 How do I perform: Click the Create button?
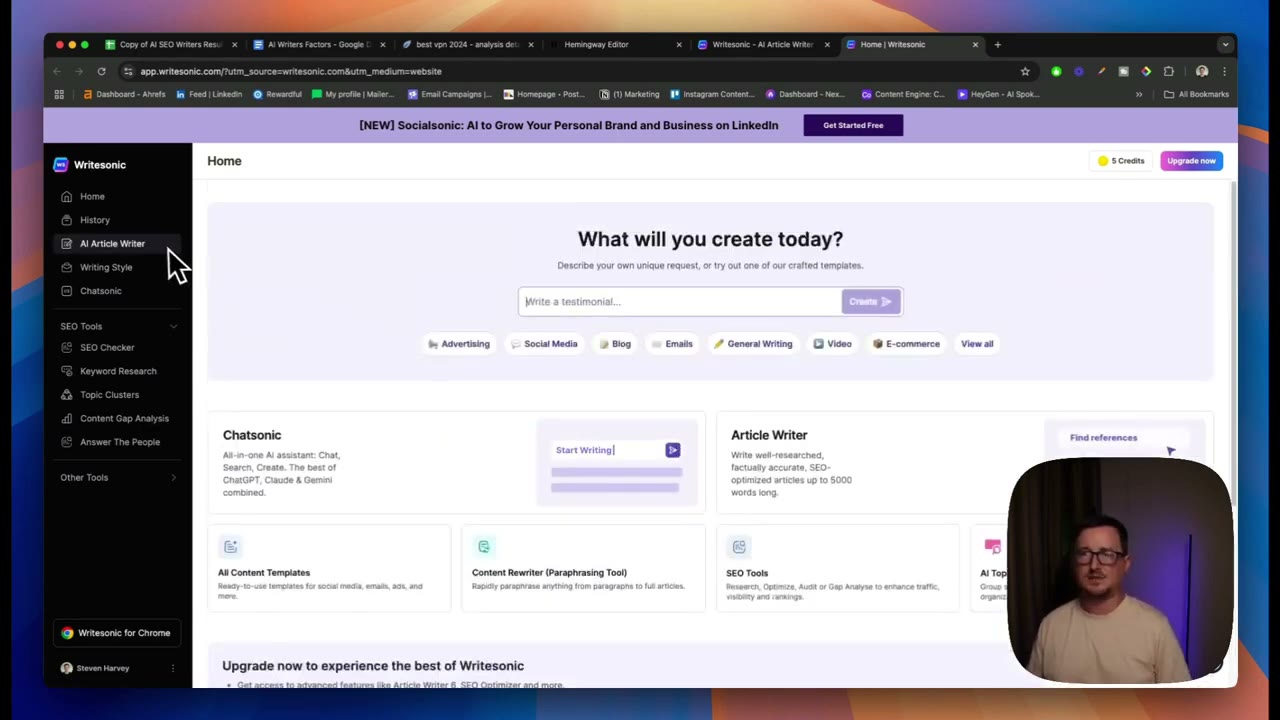tap(870, 302)
